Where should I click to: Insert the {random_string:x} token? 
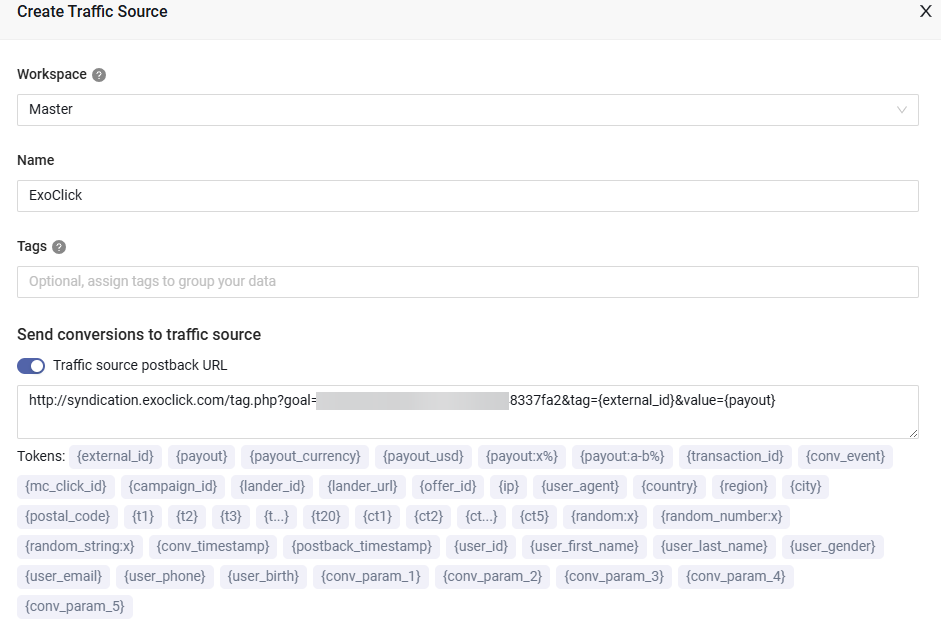(x=80, y=547)
